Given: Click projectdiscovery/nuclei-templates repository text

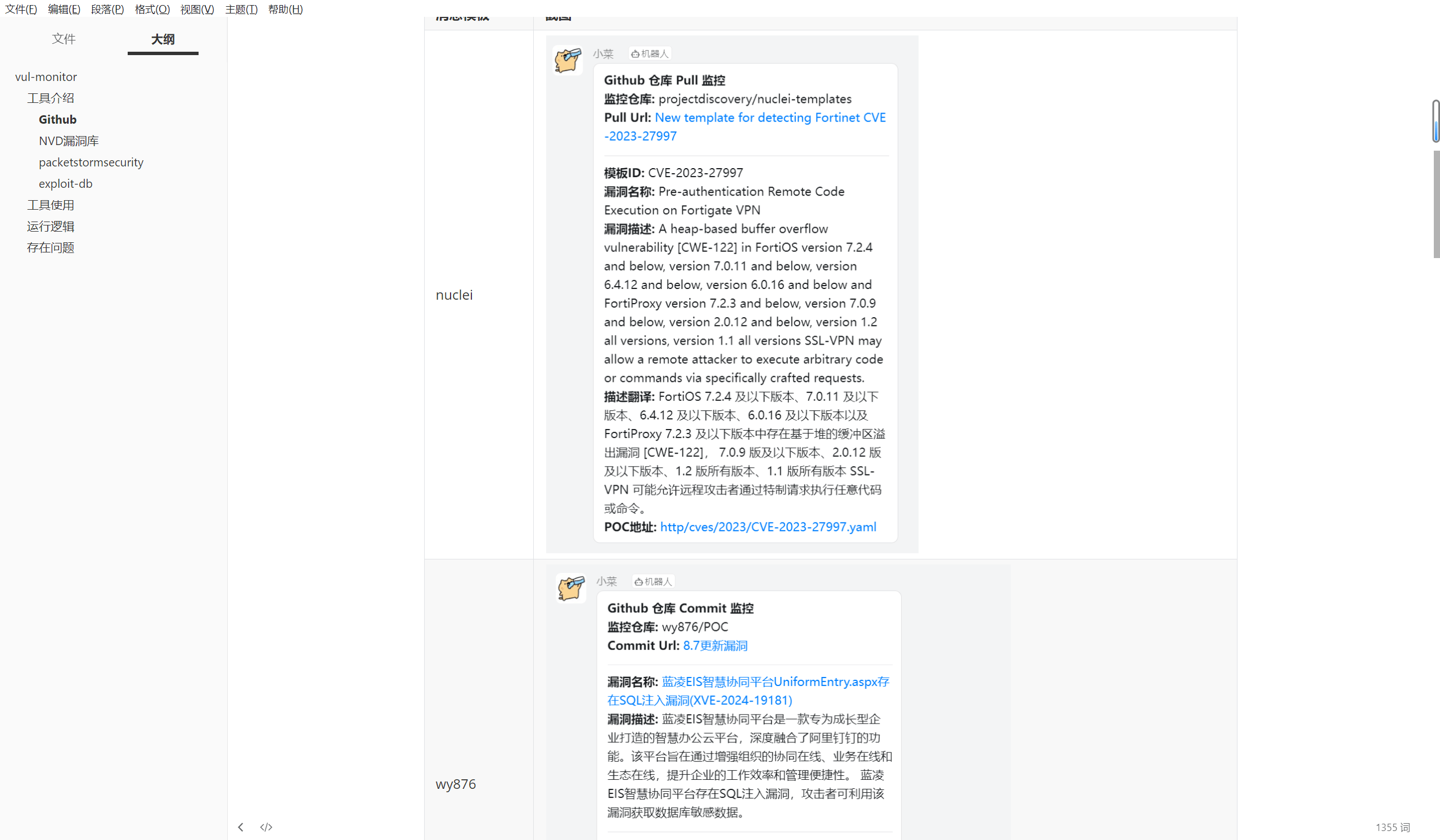Looking at the screenshot, I should pos(755,99).
